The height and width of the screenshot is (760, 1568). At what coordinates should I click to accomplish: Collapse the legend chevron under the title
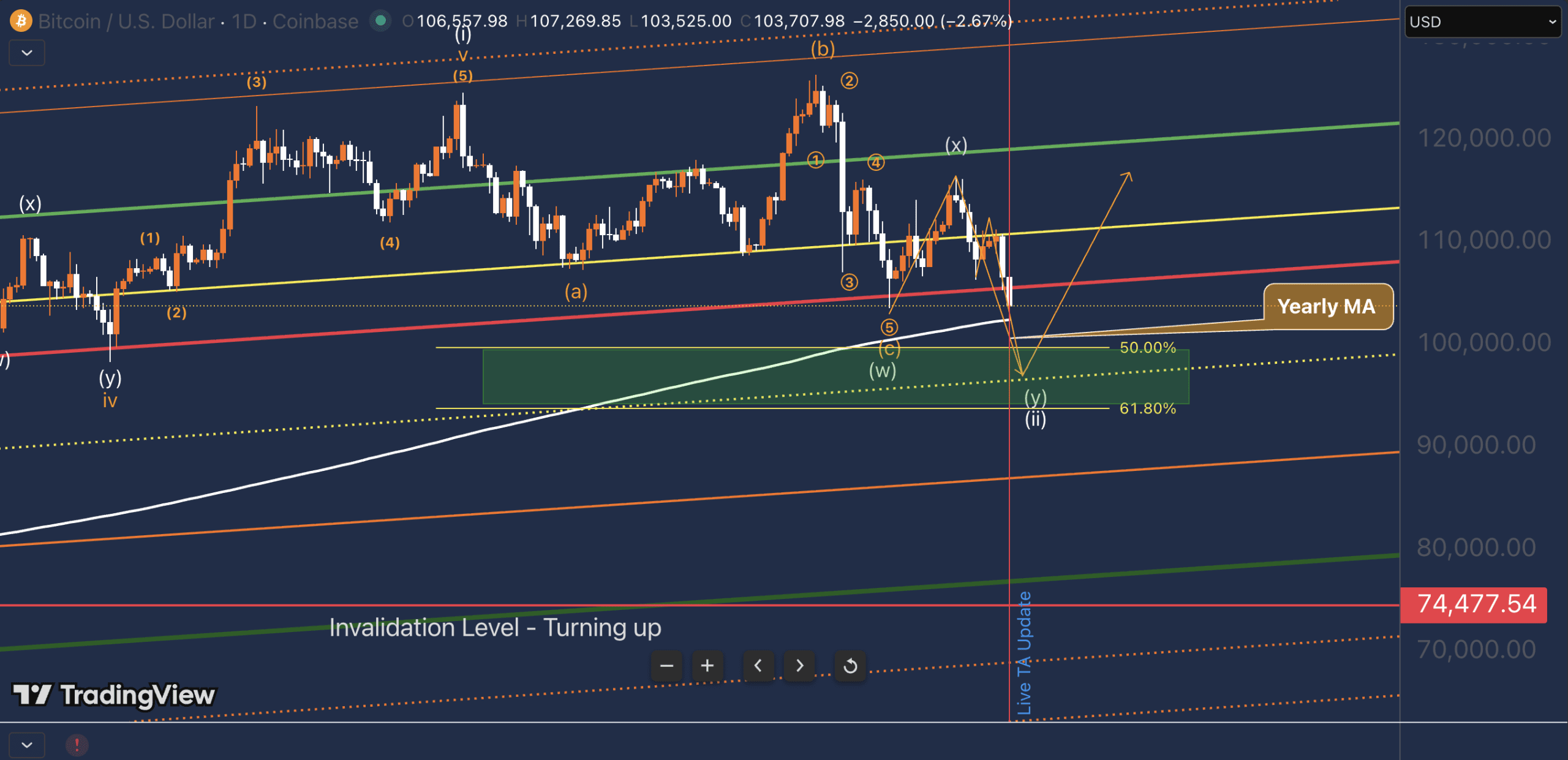tap(27, 53)
